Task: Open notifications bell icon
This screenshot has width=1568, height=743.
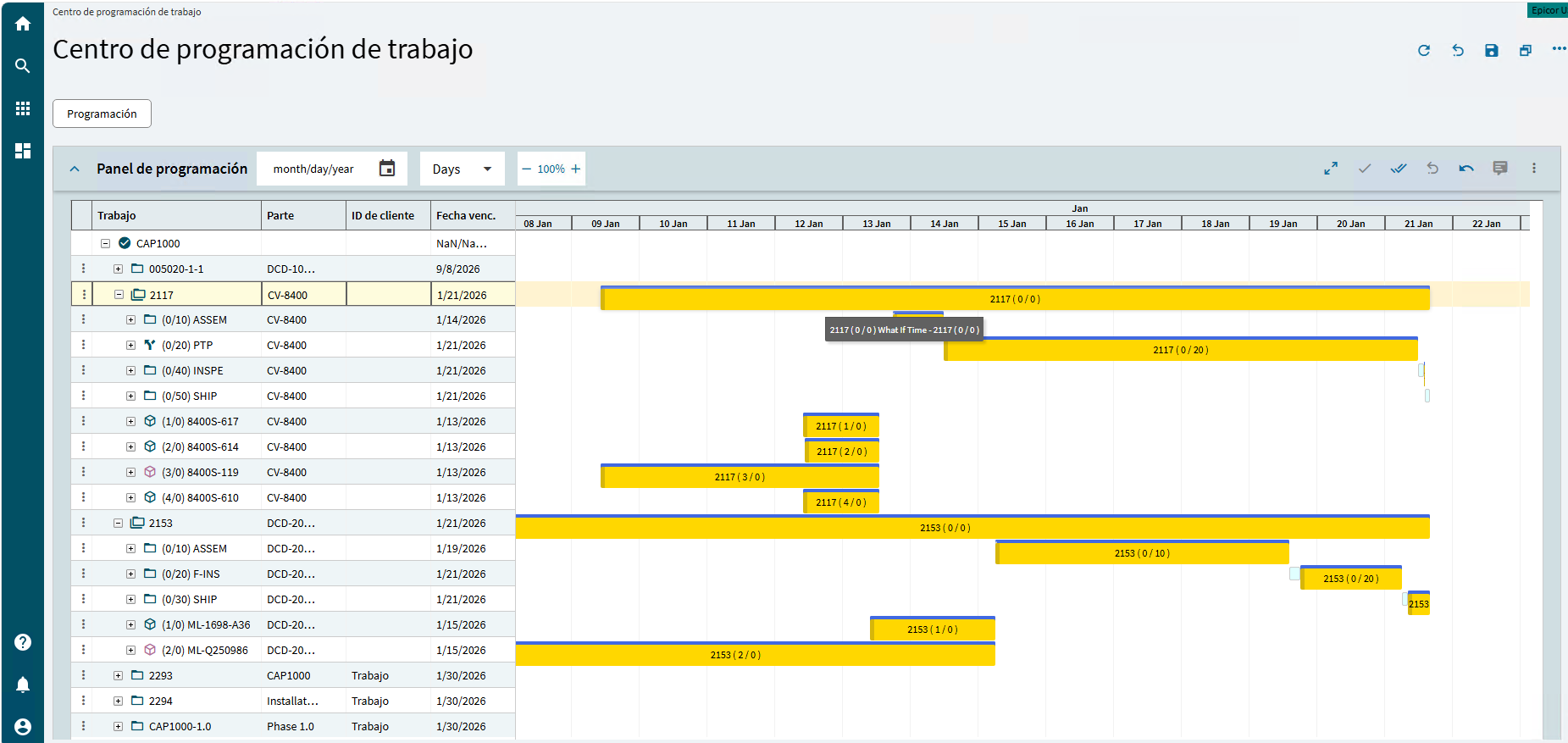Action: pos(23,685)
